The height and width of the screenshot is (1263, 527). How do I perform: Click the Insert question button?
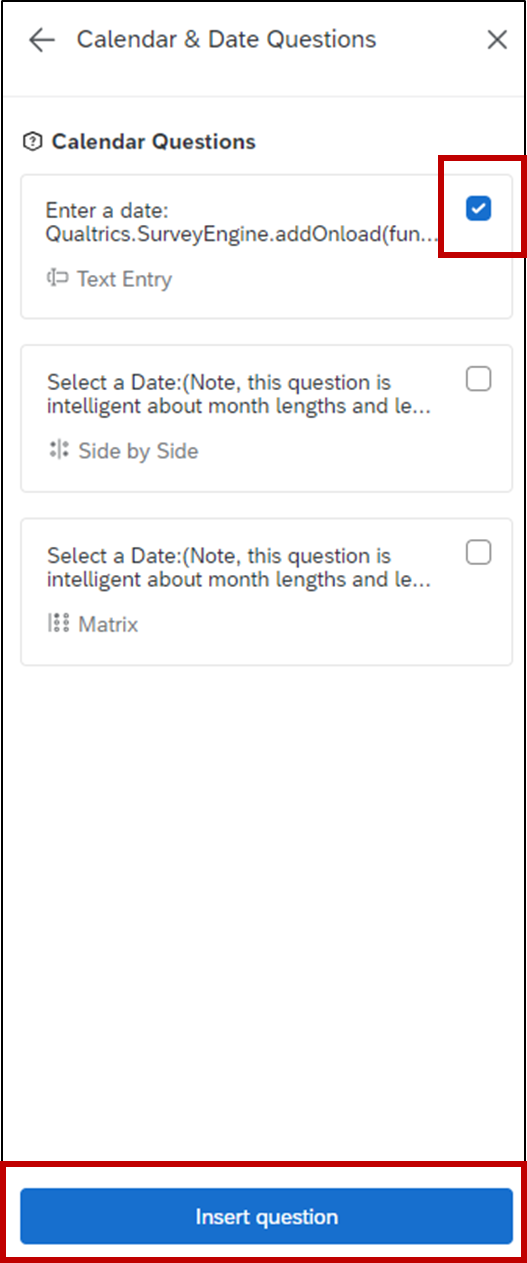[x=267, y=1217]
